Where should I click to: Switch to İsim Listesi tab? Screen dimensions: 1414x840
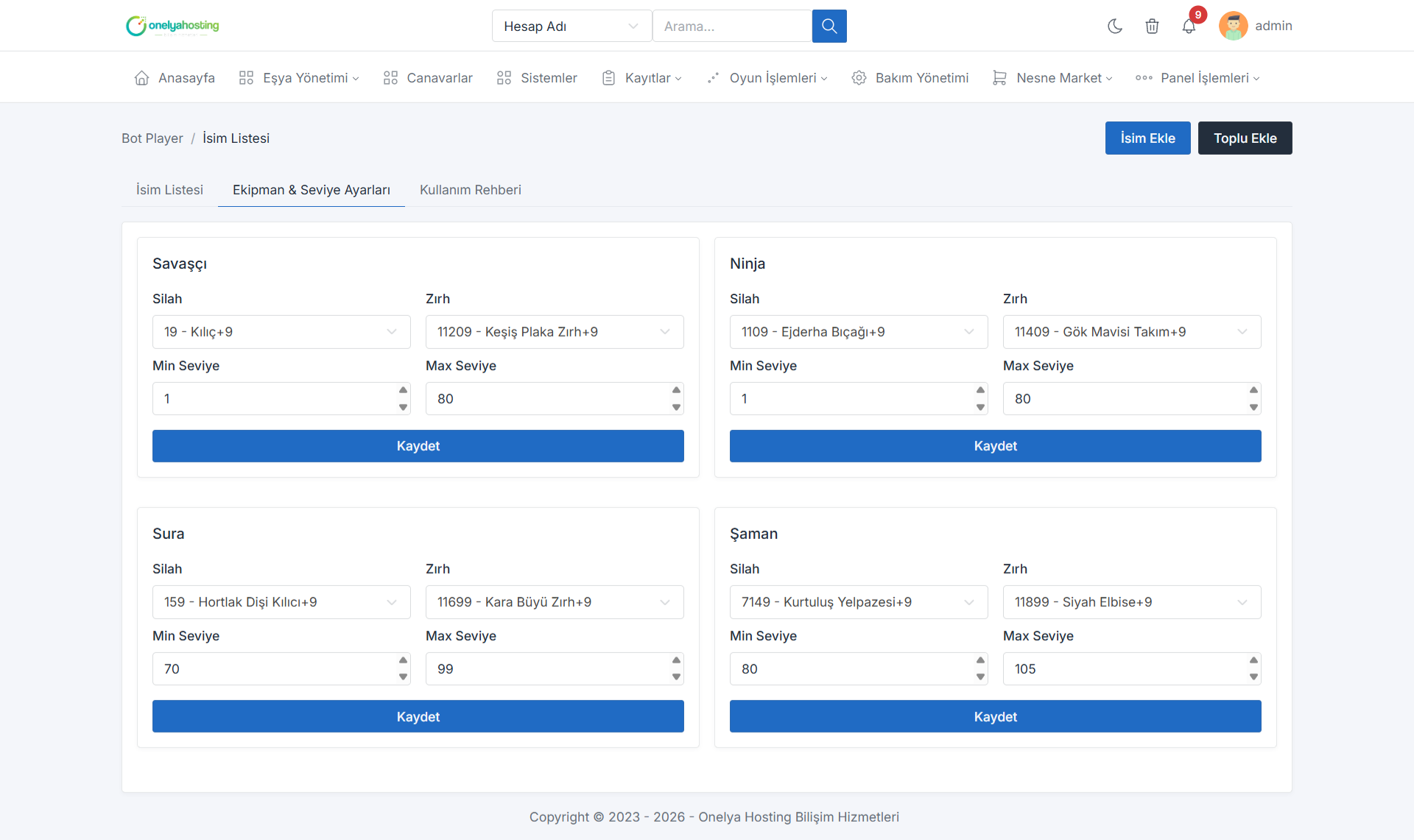(169, 190)
